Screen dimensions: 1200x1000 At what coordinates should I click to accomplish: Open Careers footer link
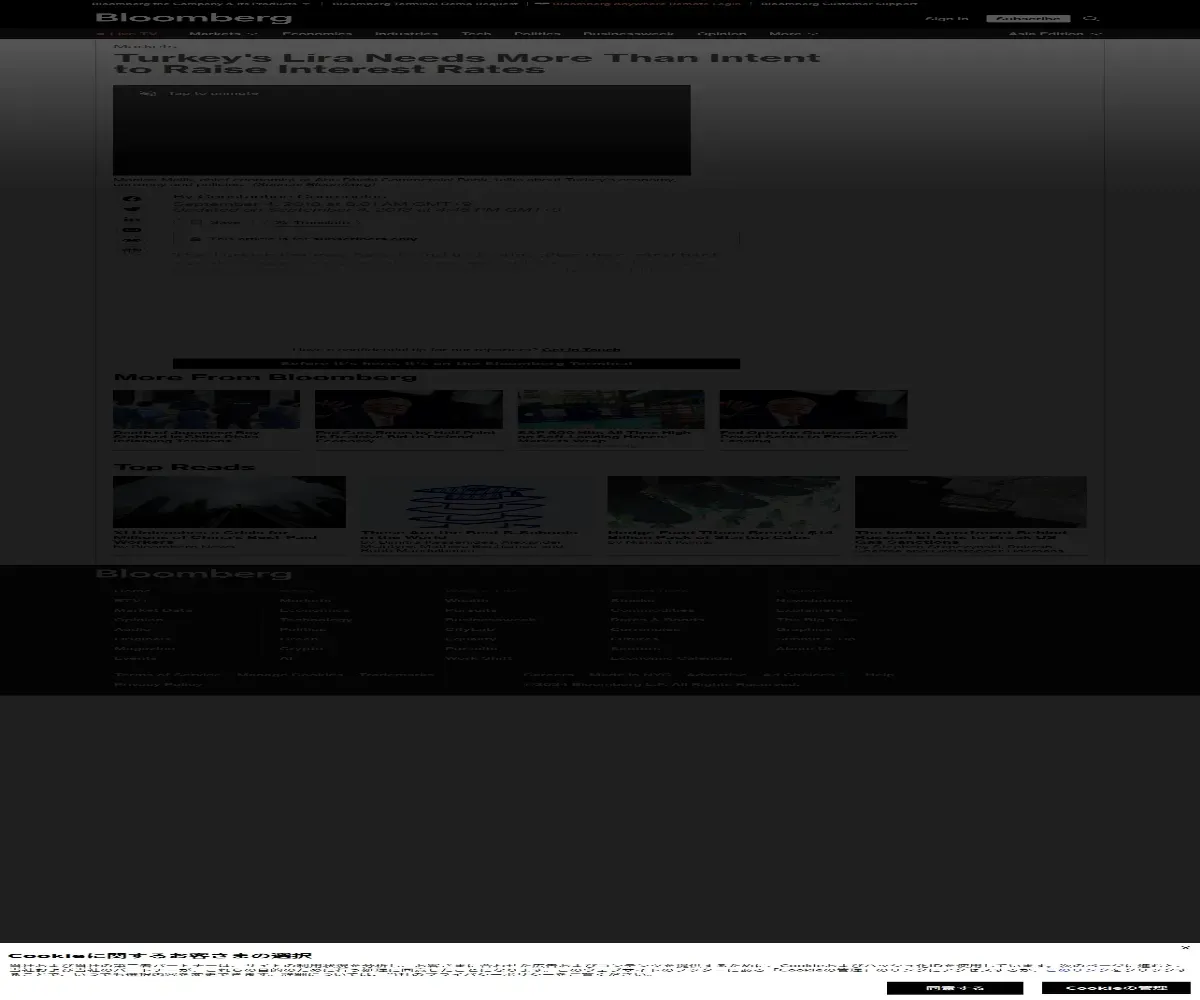coord(548,674)
